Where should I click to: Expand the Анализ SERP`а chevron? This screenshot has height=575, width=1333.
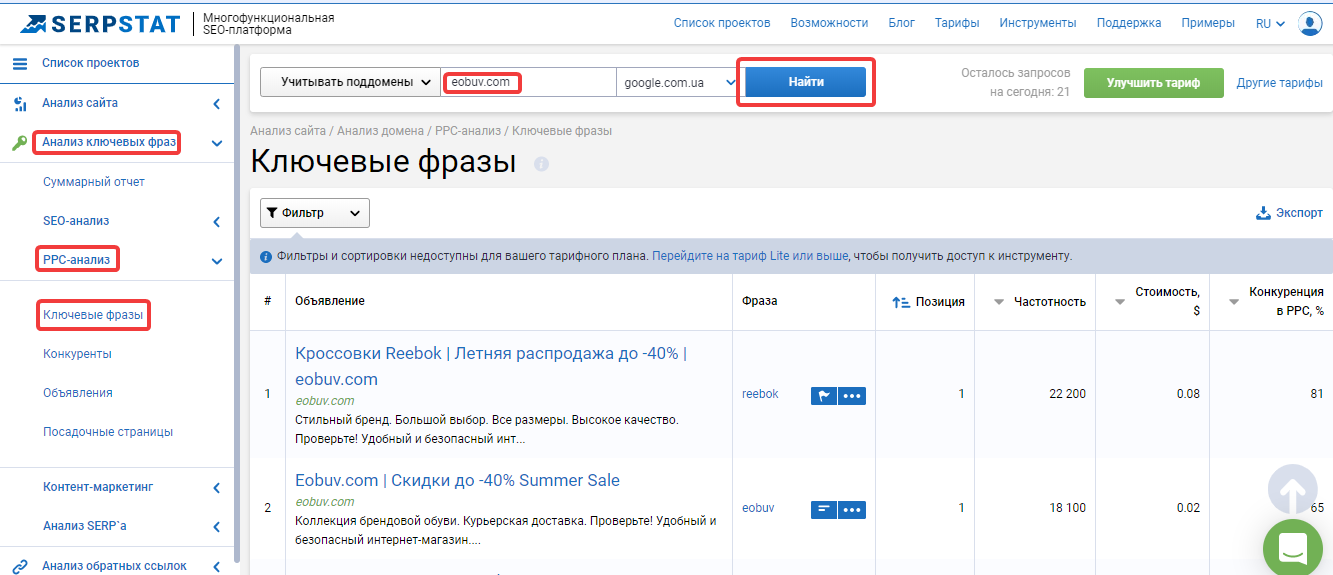coord(217,526)
